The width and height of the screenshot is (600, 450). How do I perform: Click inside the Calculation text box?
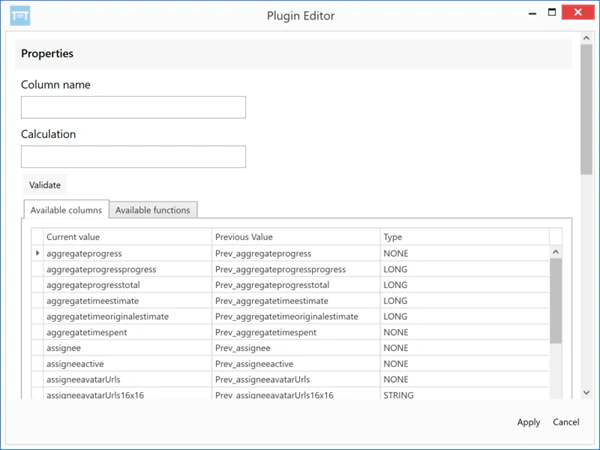(x=133, y=157)
